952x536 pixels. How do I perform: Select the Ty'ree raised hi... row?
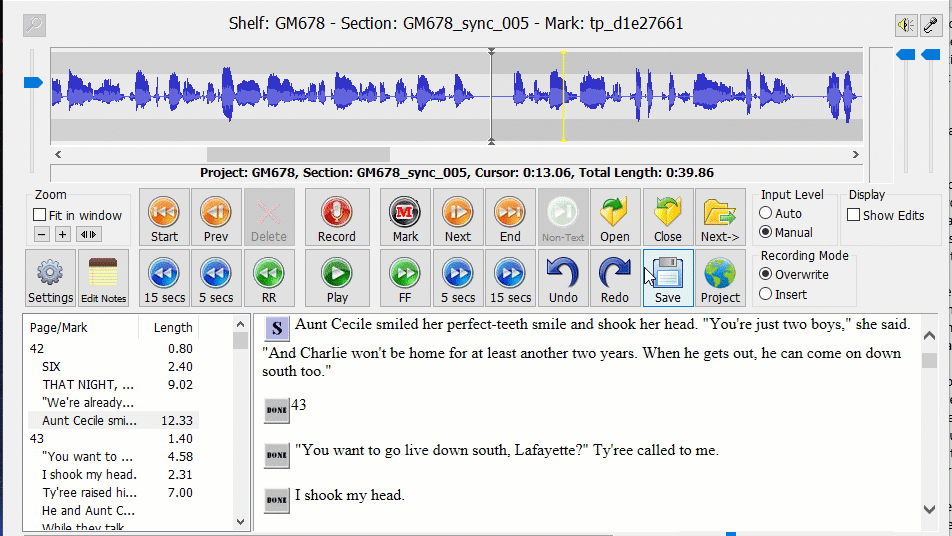(114, 492)
